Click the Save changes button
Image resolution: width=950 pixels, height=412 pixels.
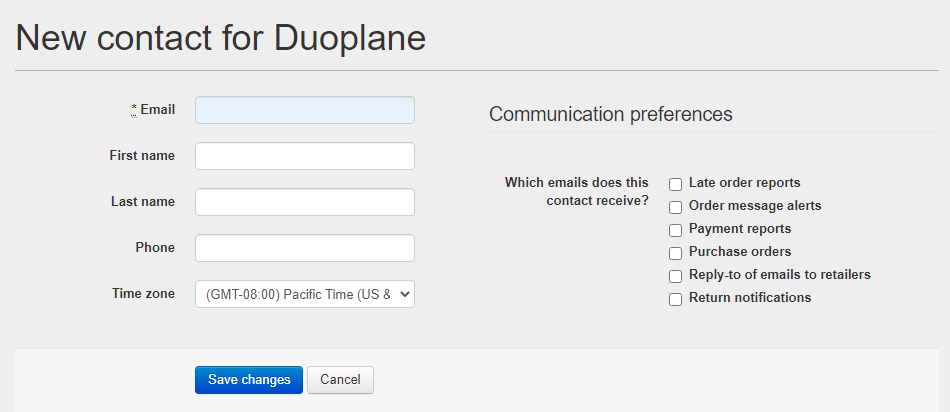pyautogui.click(x=249, y=380)
